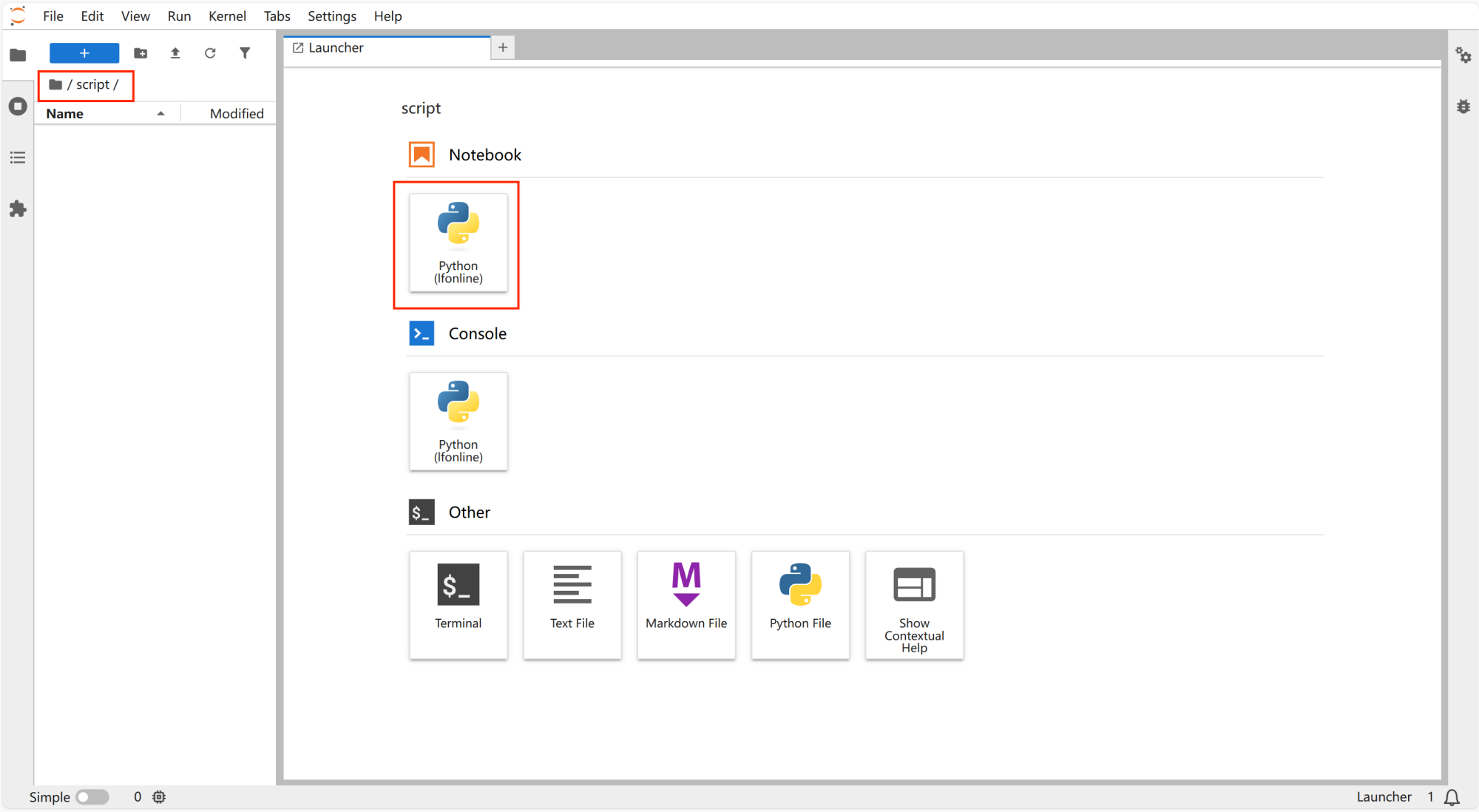This screenshot has height=812, width=1479.
Task: Toggle the file filter funnel icon
Action: pyautogui.click(x=245, y=53)
